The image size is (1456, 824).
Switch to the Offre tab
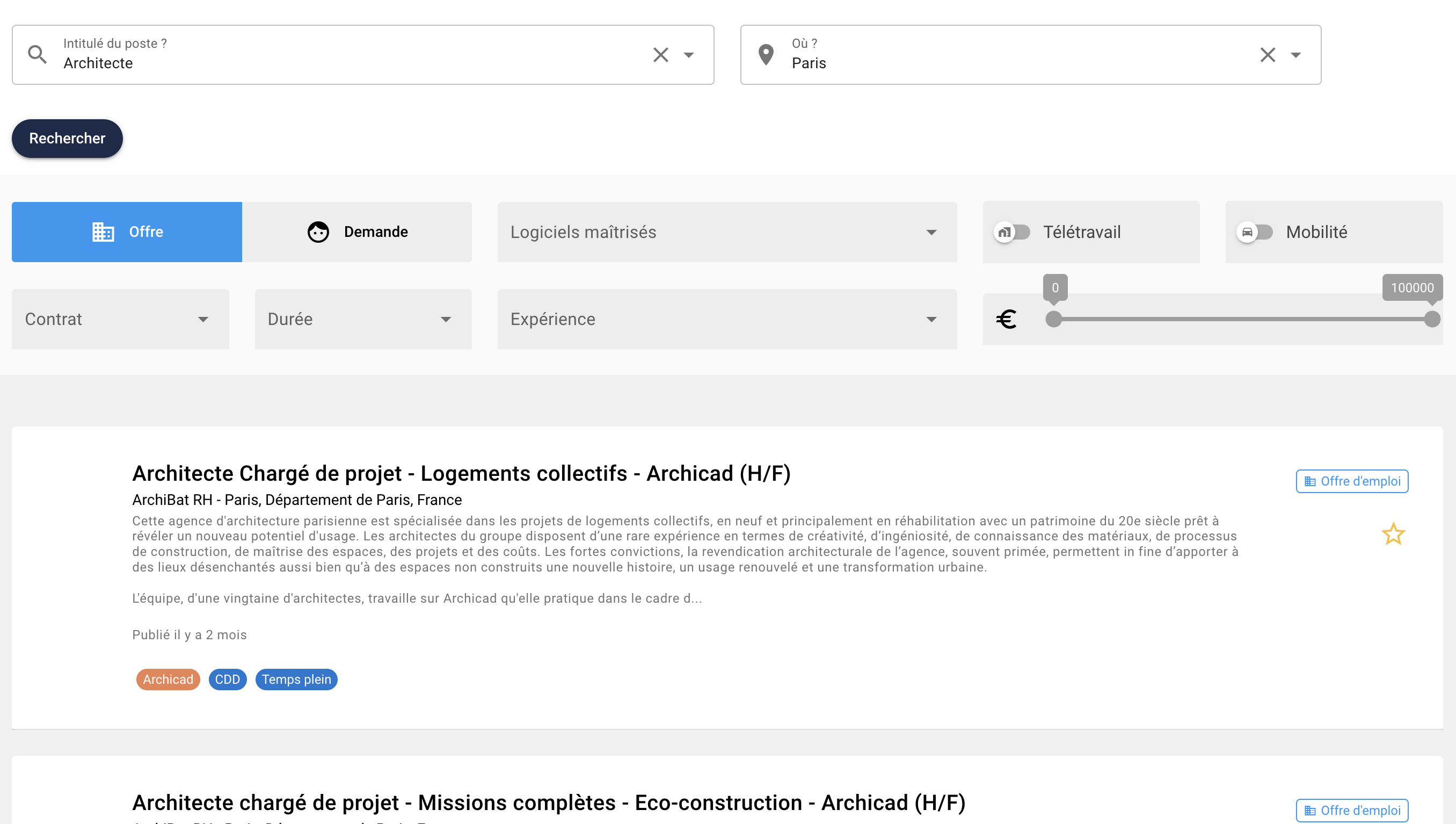click(x=127, y=232)
